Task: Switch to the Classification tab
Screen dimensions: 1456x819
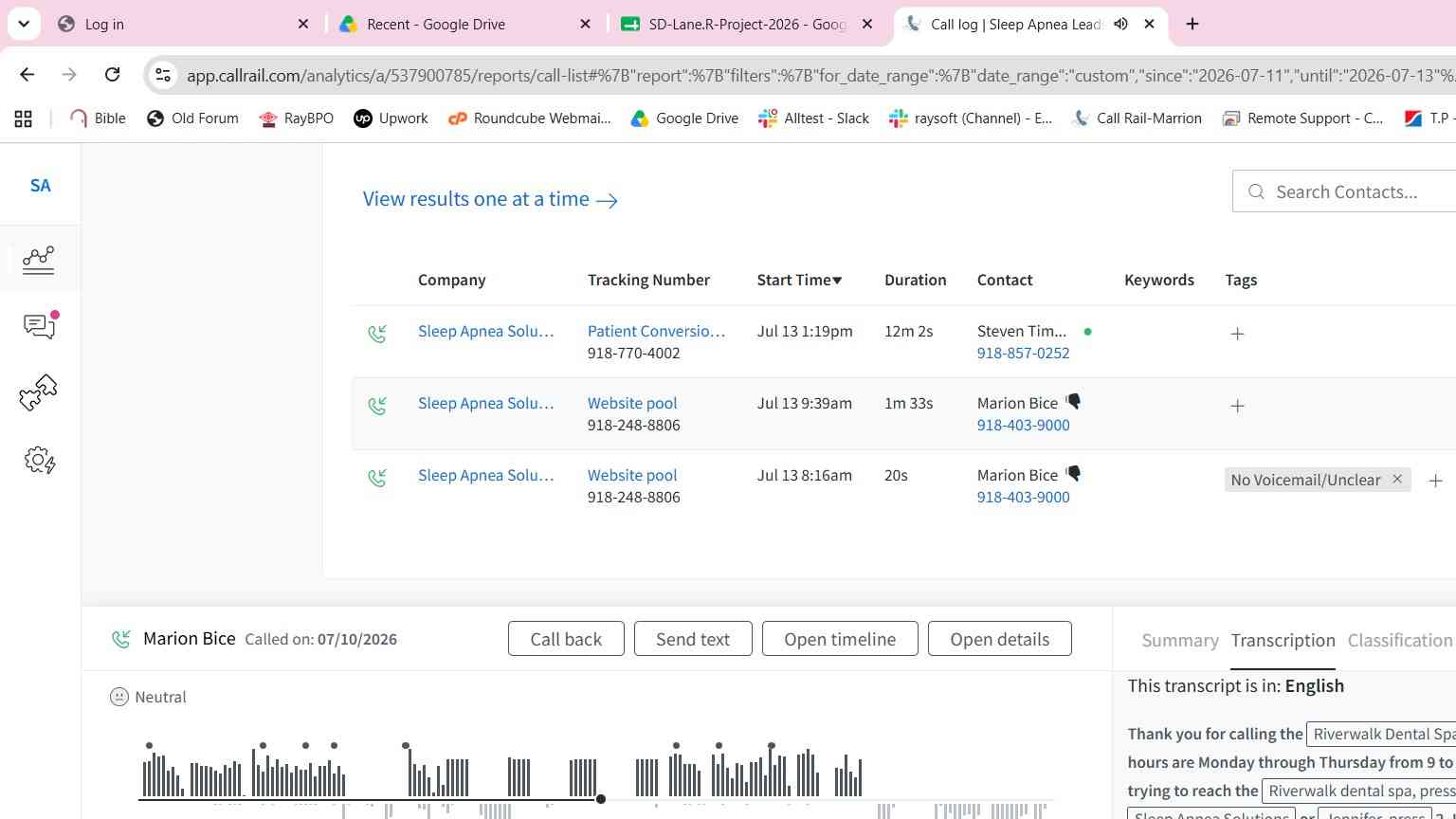Action: point(1400,640)
